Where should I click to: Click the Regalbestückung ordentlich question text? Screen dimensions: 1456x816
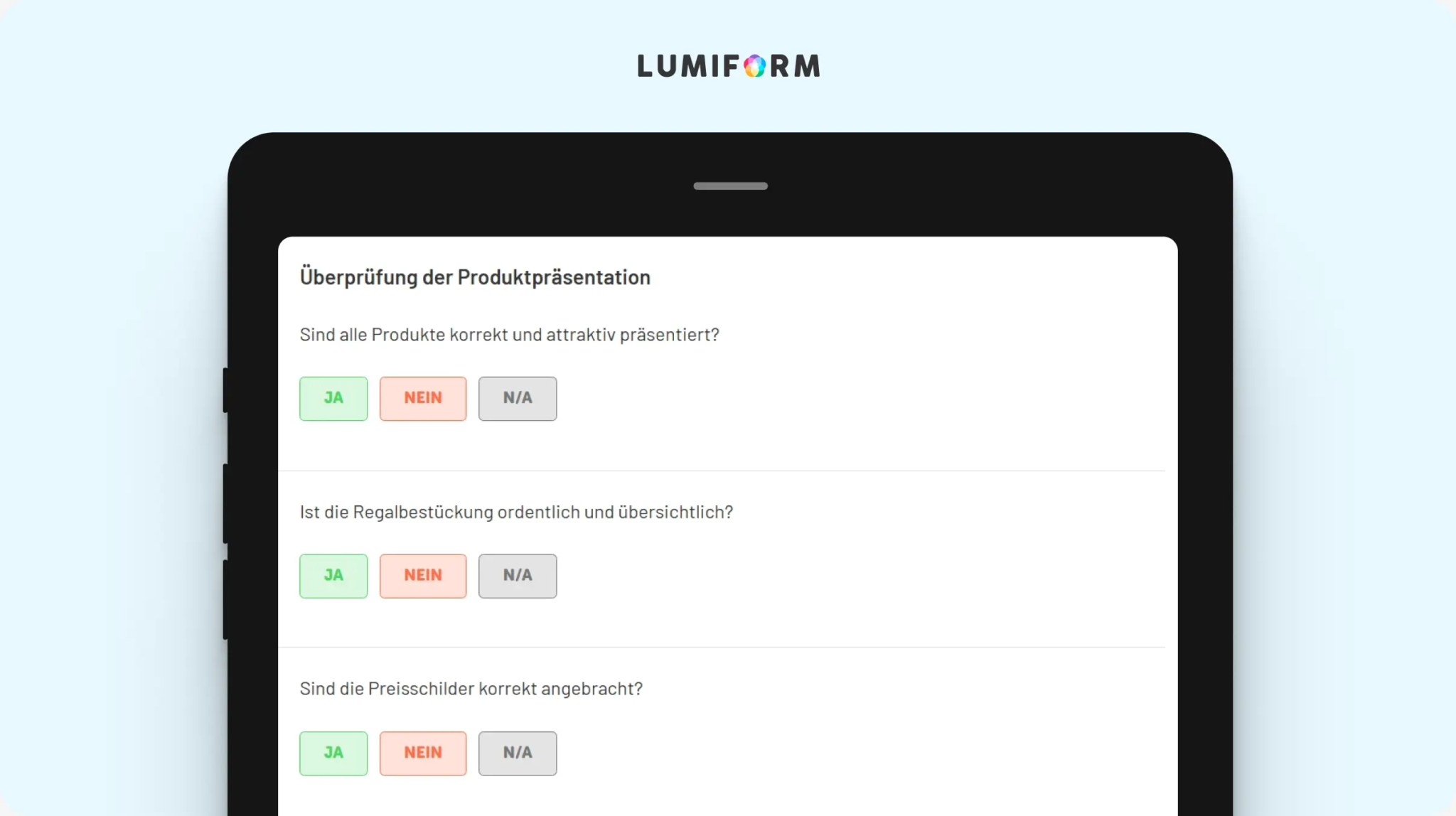point(516,512)
